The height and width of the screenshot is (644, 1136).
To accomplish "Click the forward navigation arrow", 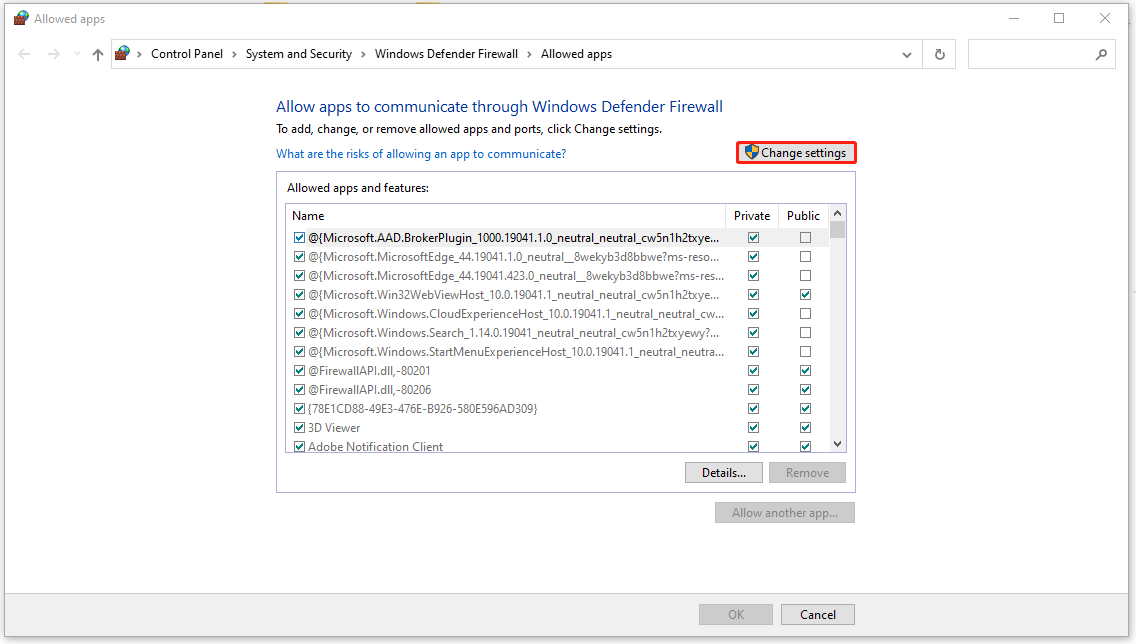I will coord(52,54).
